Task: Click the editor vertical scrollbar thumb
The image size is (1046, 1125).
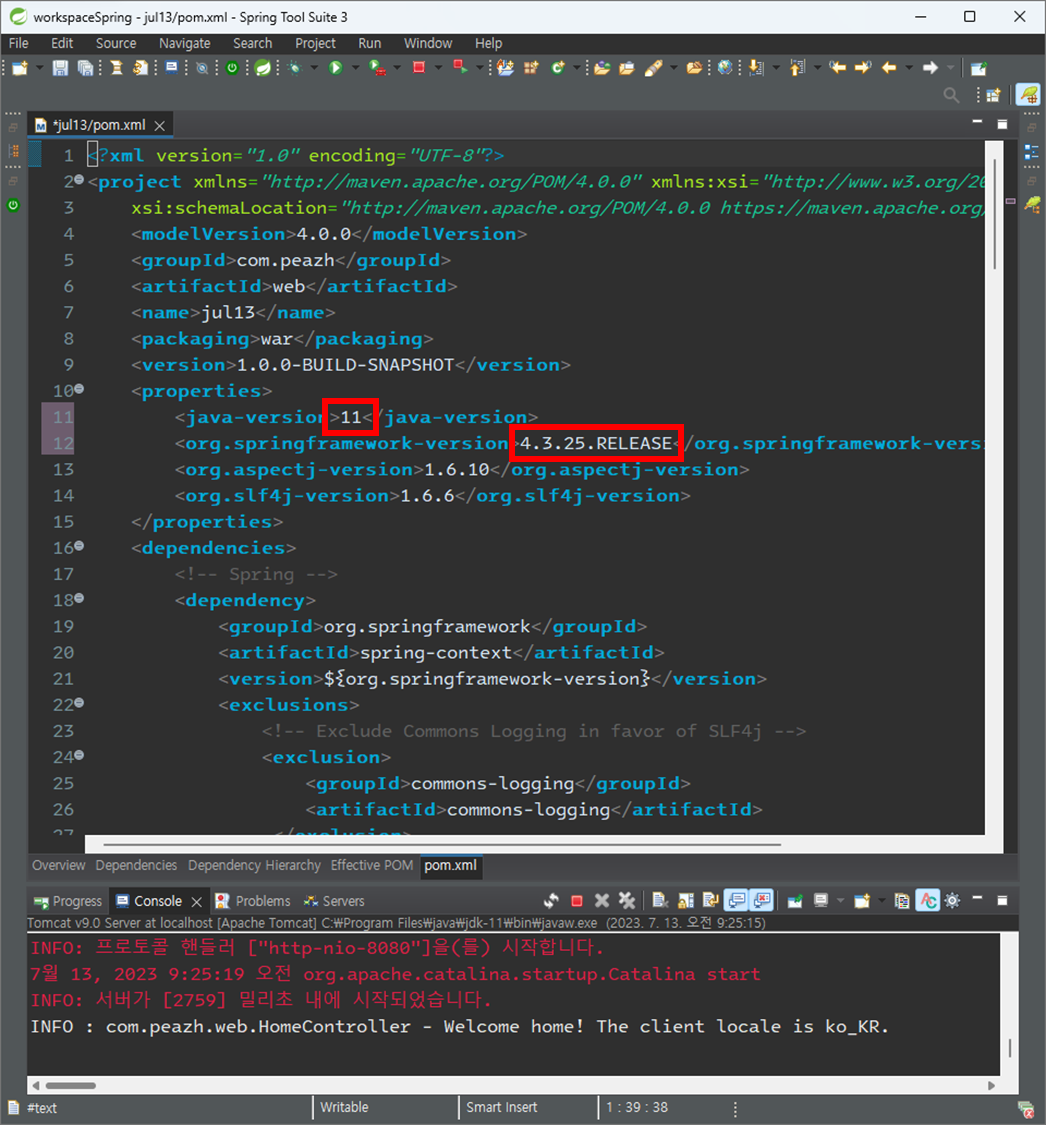Action: pyautogui.click(x=994, y=214)
